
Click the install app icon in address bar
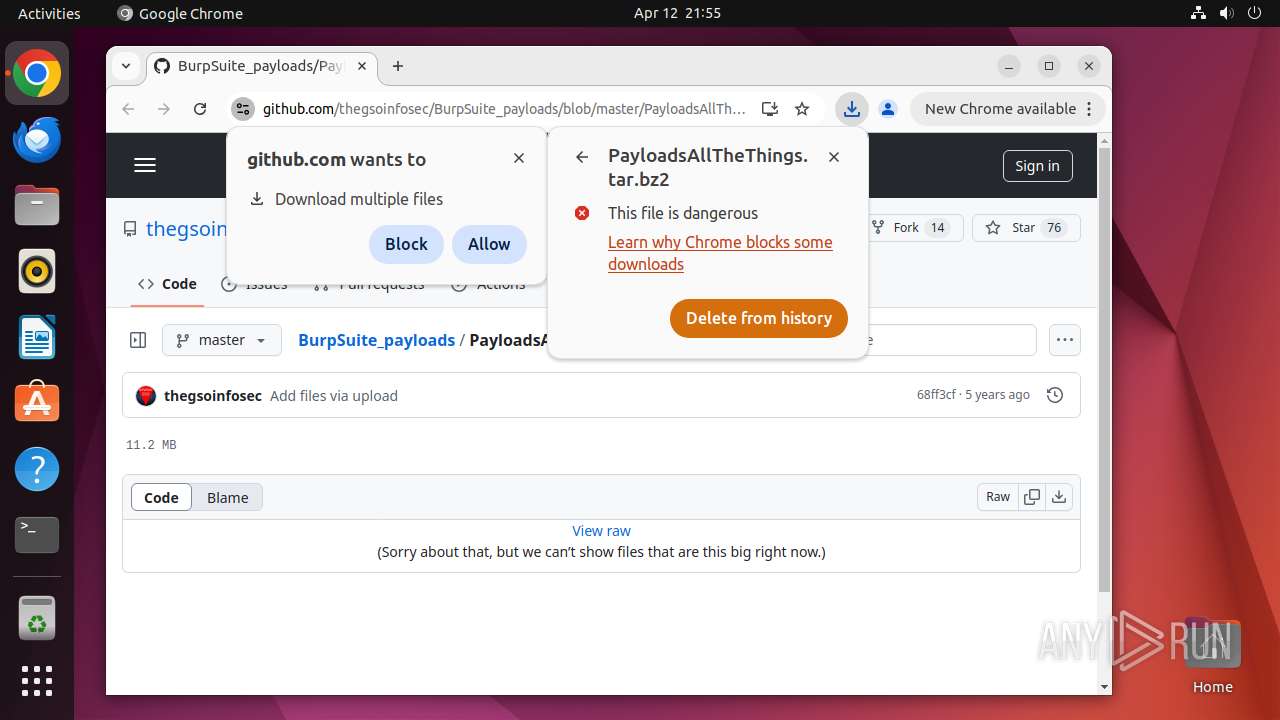pyautogui.click(x=769, y=109)
